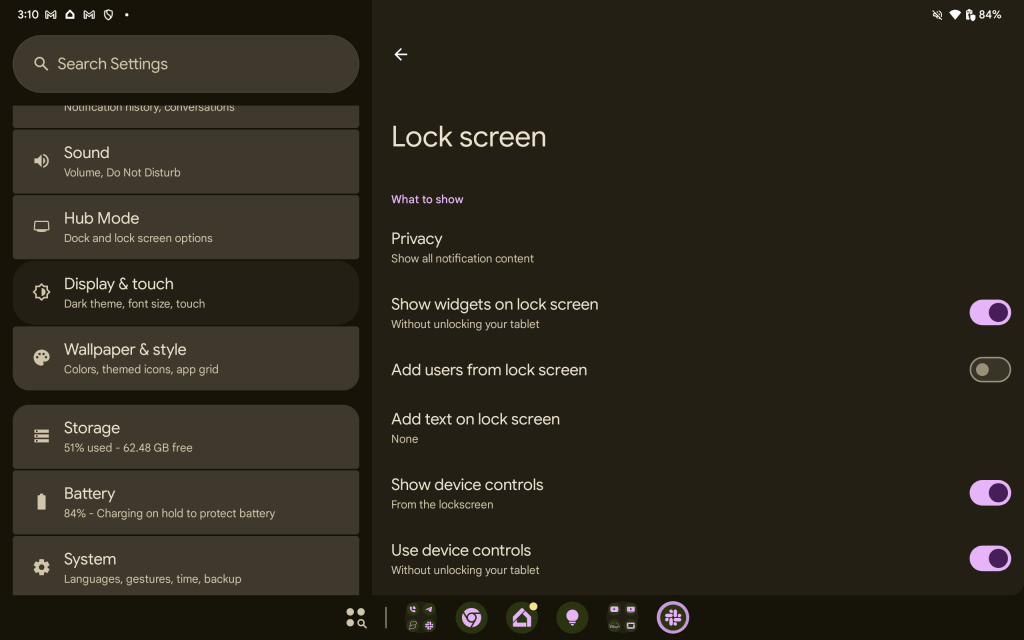Go back using the arrow icon
This screenshot has width=1024, height=640.
401,55
